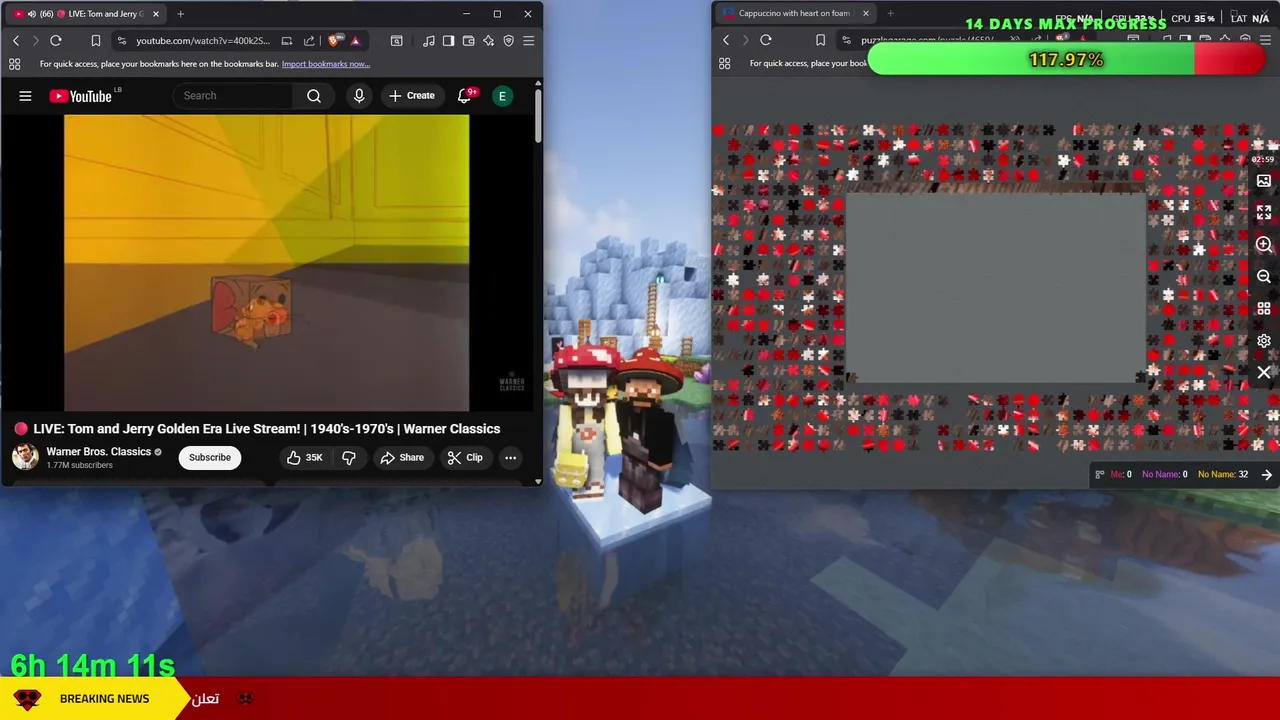Open the browser hamburger menu in YouTube window
The image size is (1280, 720).
click(x=528, y=41)
